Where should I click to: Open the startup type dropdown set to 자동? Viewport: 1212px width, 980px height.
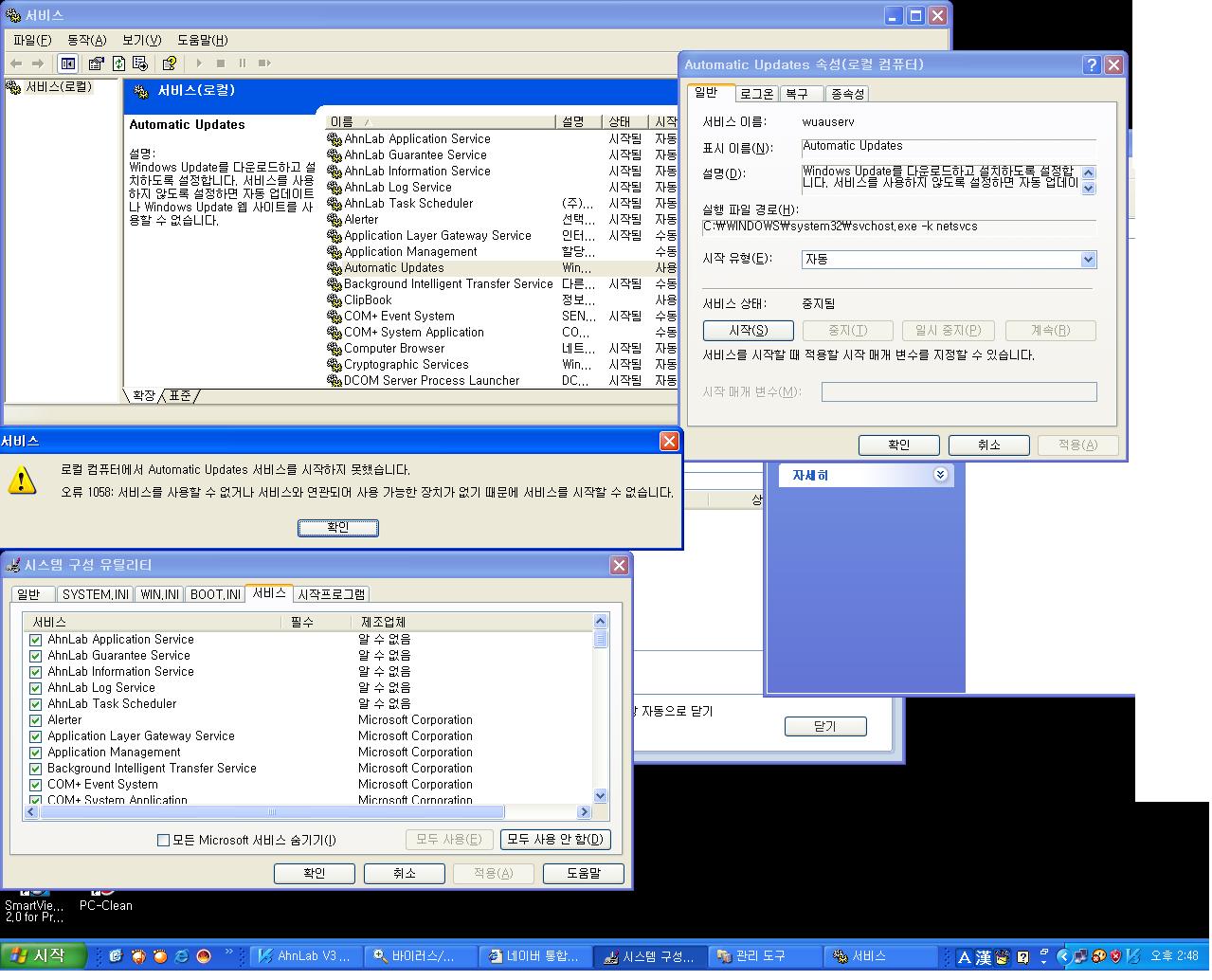[x=1088, y=260]
